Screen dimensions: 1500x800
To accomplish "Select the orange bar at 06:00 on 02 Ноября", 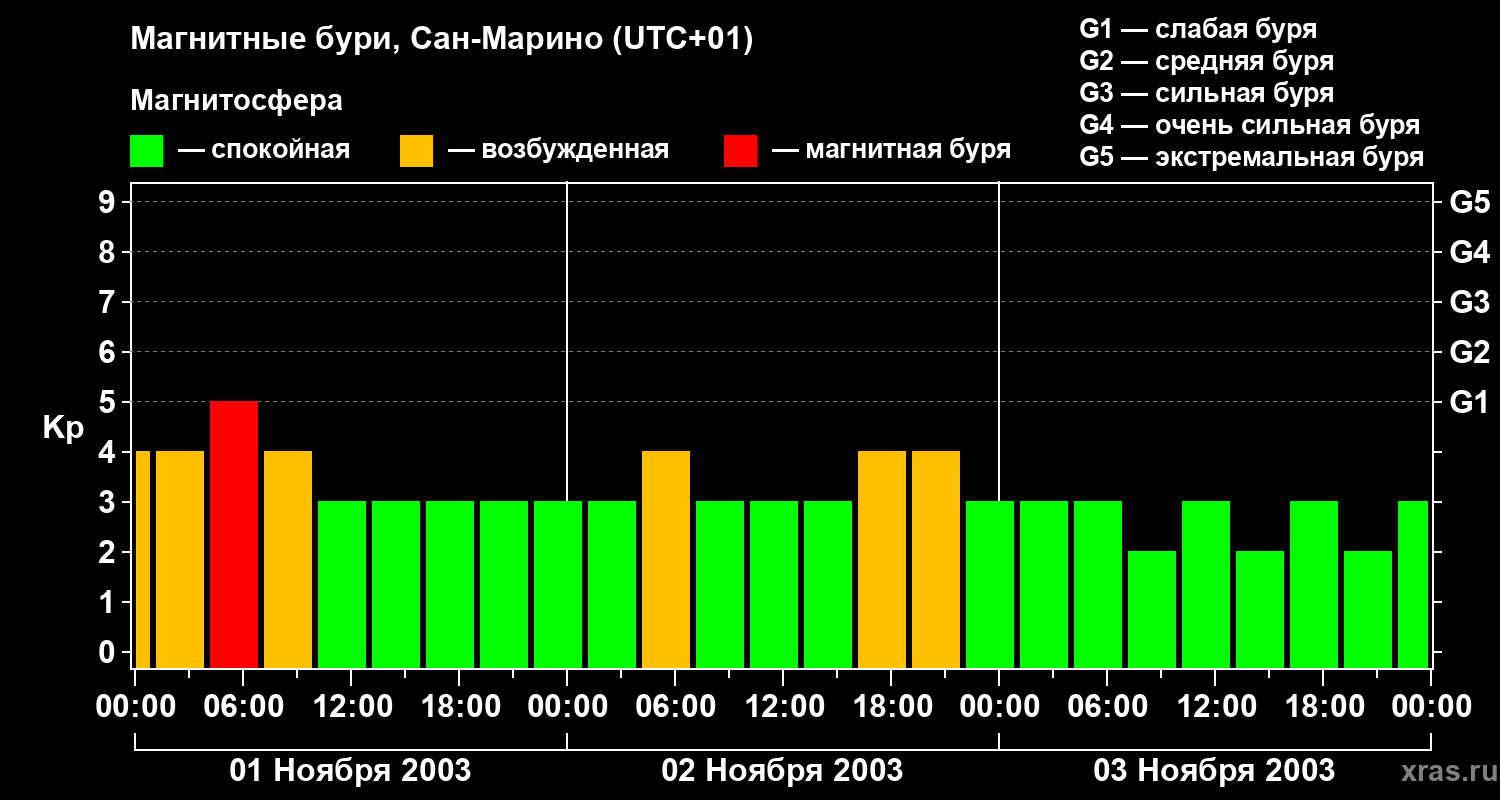I will click(666, 559).
